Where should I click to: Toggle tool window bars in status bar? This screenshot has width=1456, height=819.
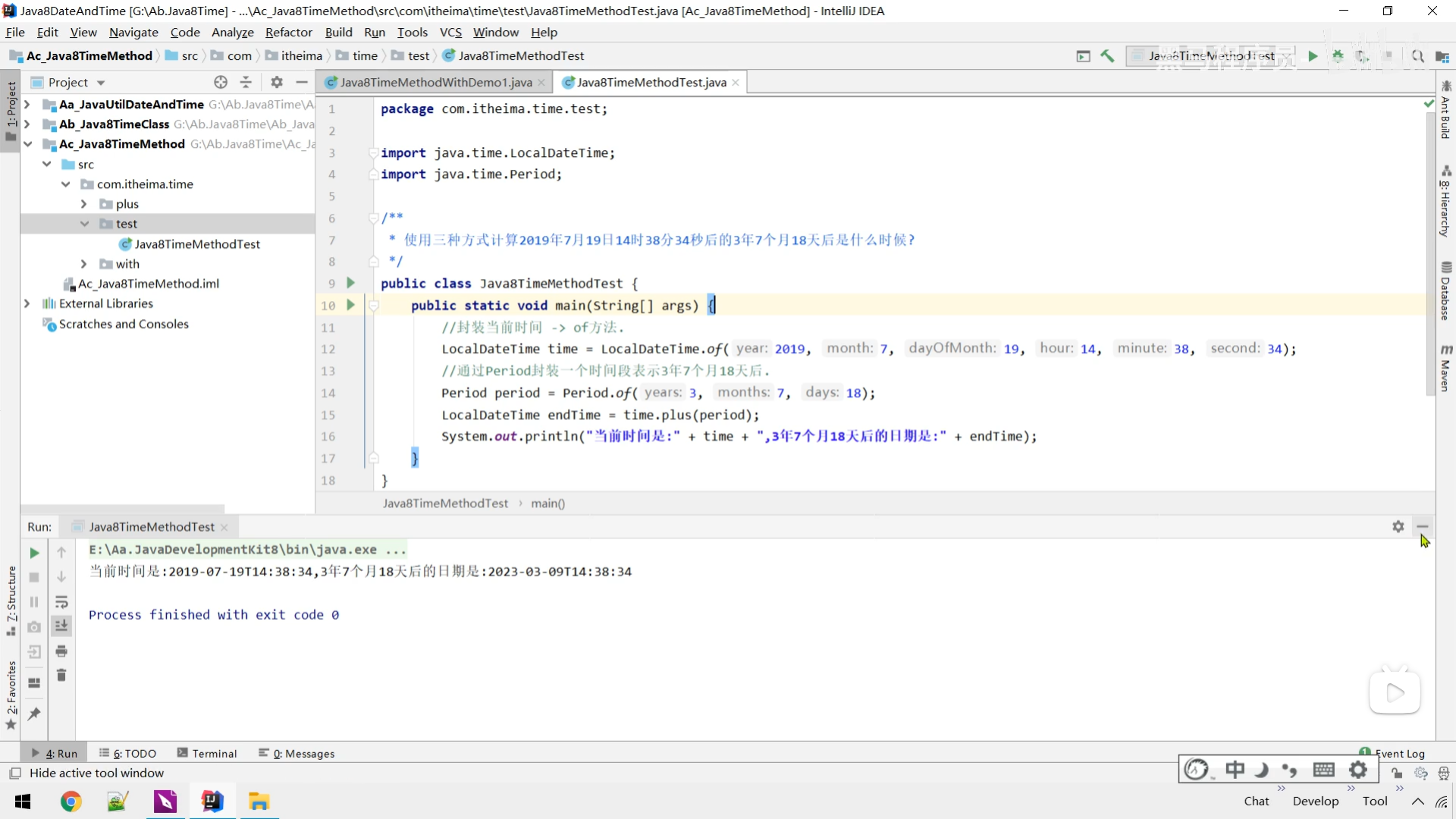tap(14, 773)
